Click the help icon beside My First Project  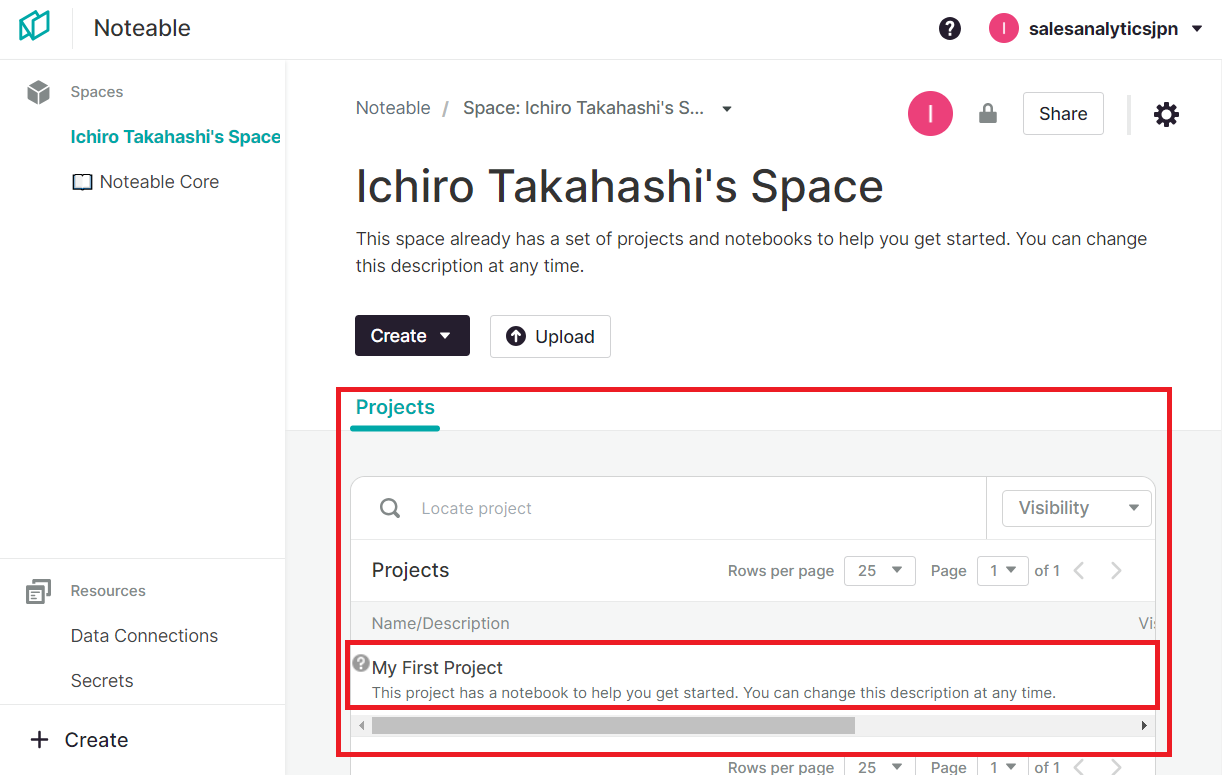361,663
